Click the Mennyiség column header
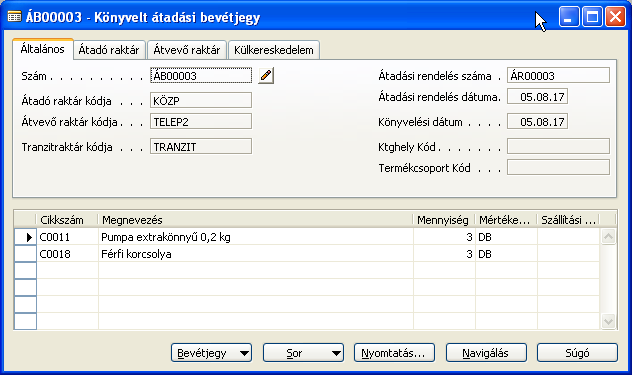 pyautogui.click(x=444, y=220)
